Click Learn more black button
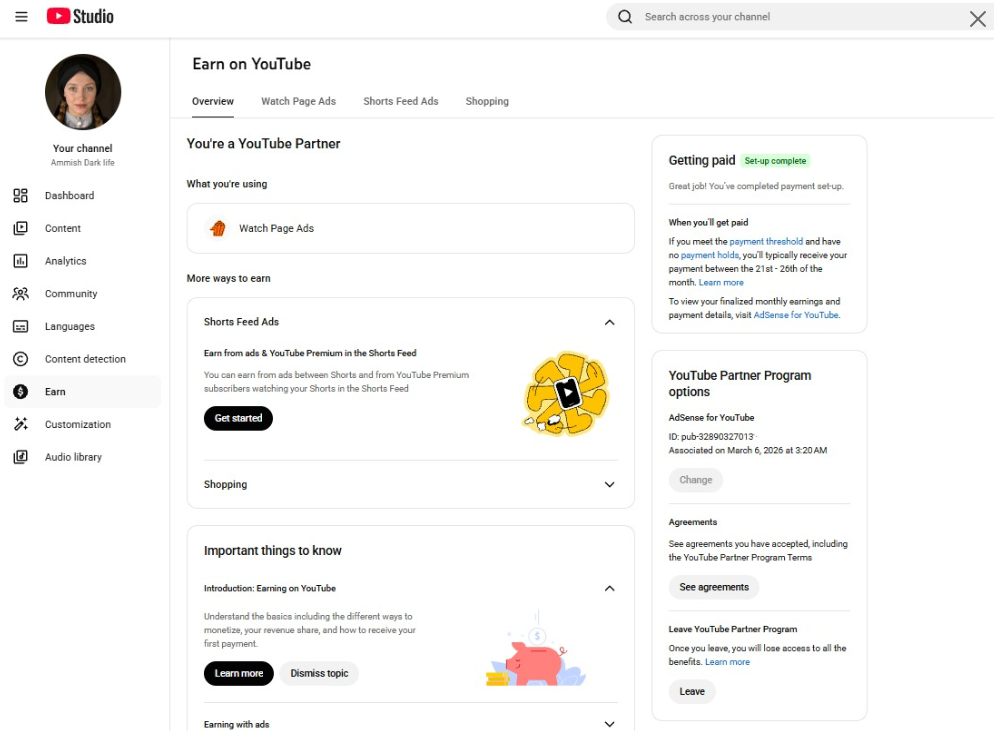994x731 pixels. (x=238, y=673)
